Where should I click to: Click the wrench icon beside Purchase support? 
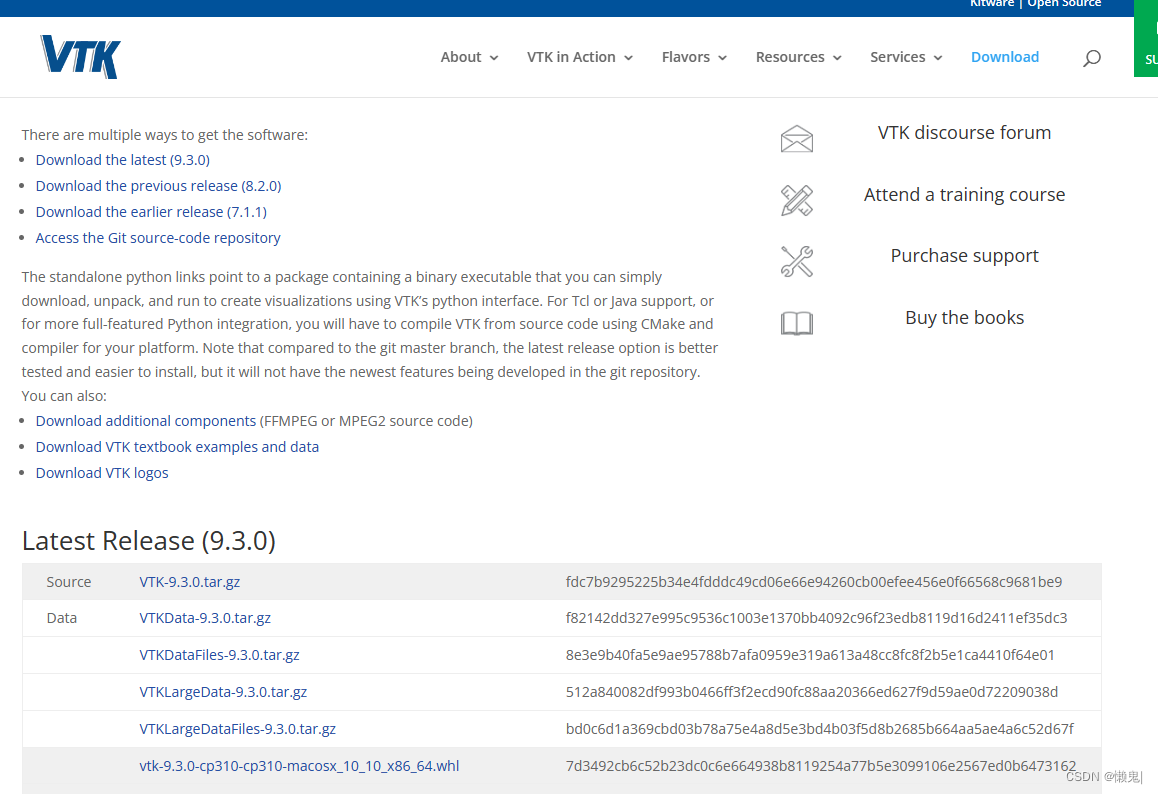point(796,261)
